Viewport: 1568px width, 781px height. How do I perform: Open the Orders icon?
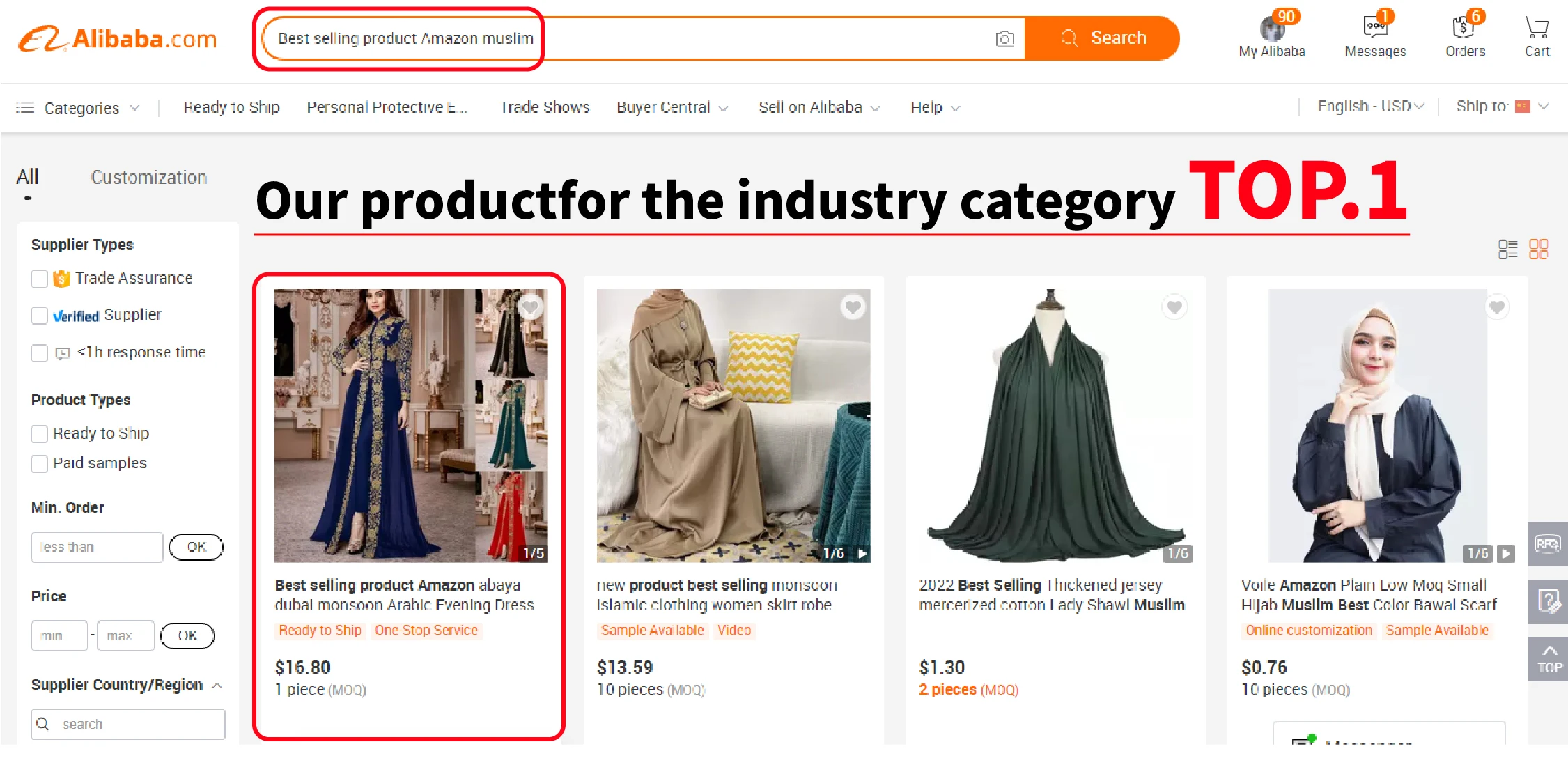[x=1464, y=28]
